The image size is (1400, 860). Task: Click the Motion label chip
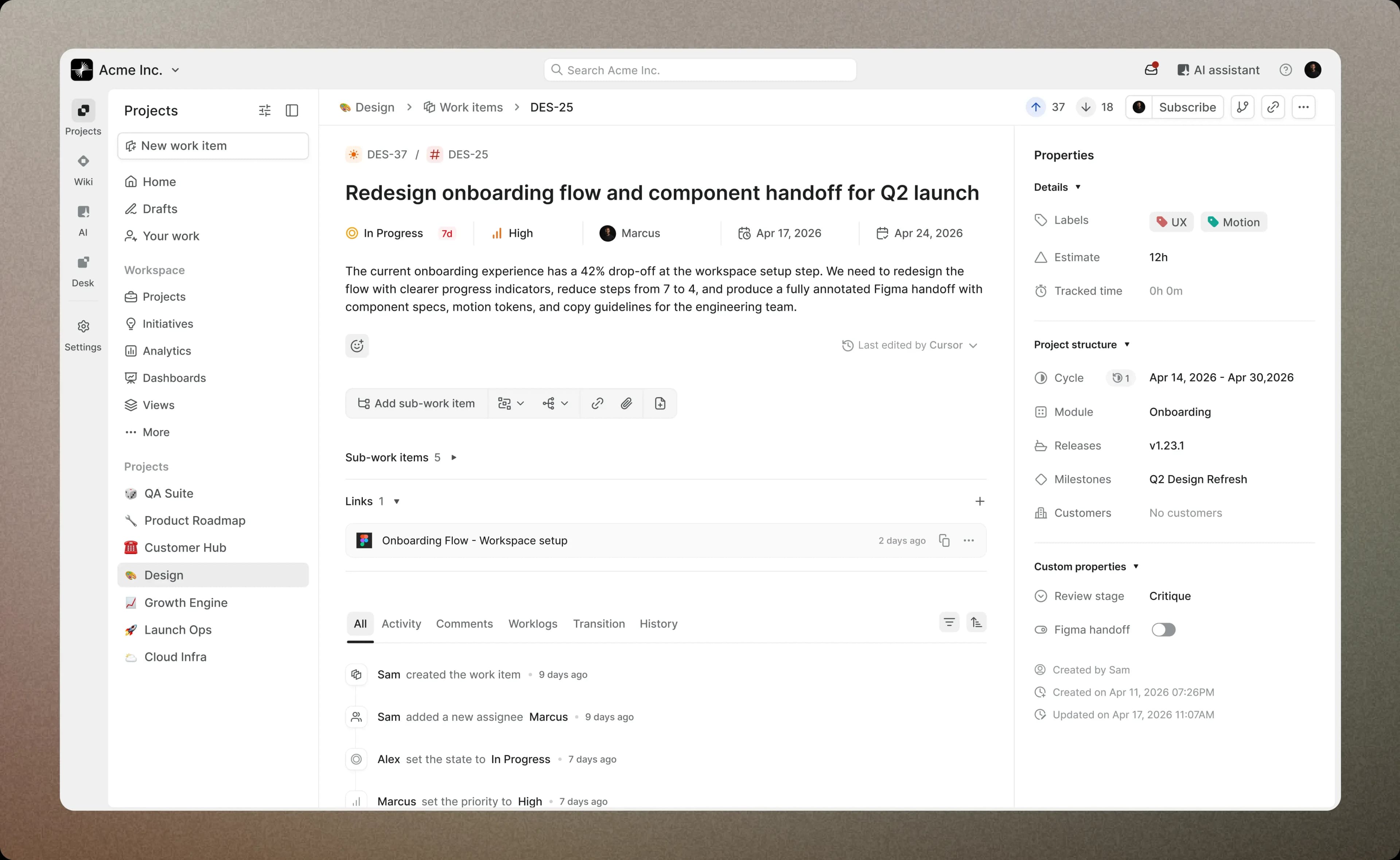click(x=1233, y=222)
